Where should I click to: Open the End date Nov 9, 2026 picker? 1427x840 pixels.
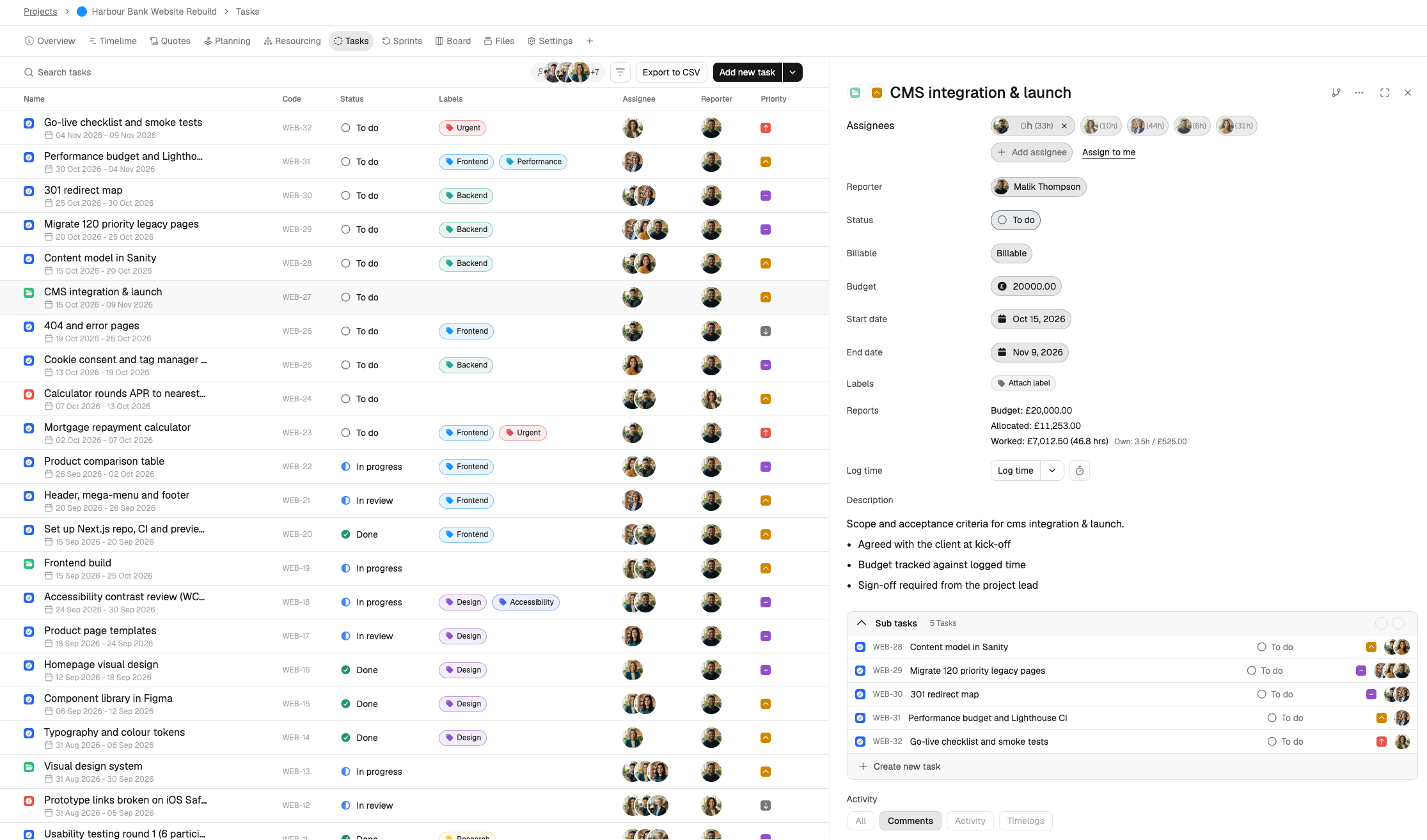[x=1030, y=352]
